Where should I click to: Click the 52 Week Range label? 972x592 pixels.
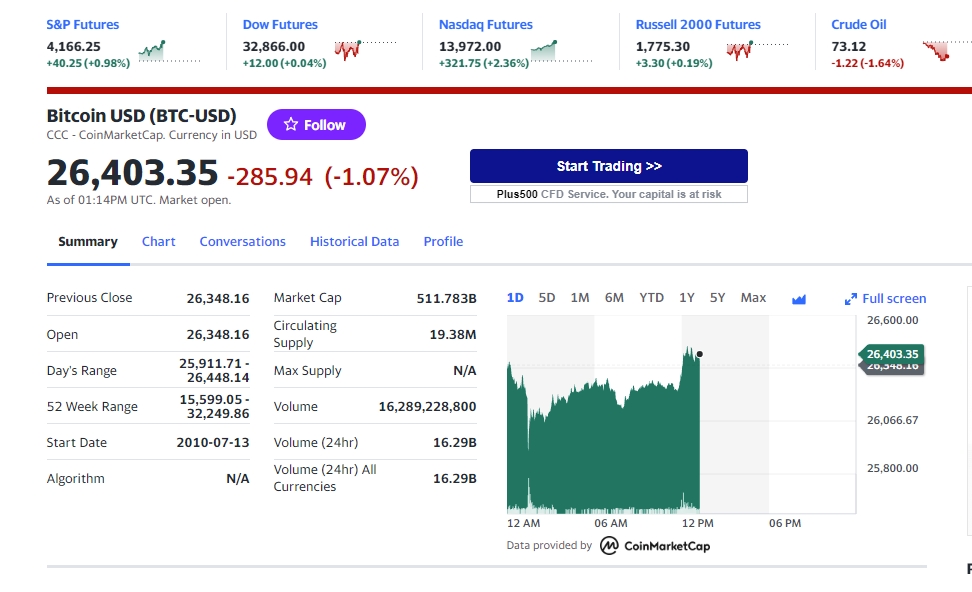[x=92, y=406]
